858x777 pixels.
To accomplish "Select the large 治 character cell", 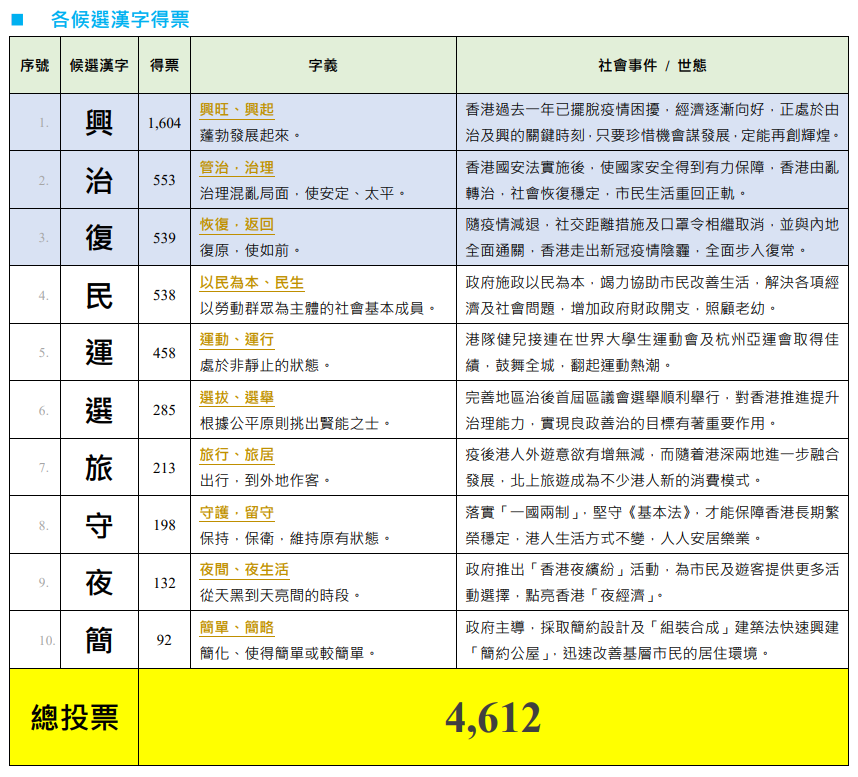I will click(99, 180).
